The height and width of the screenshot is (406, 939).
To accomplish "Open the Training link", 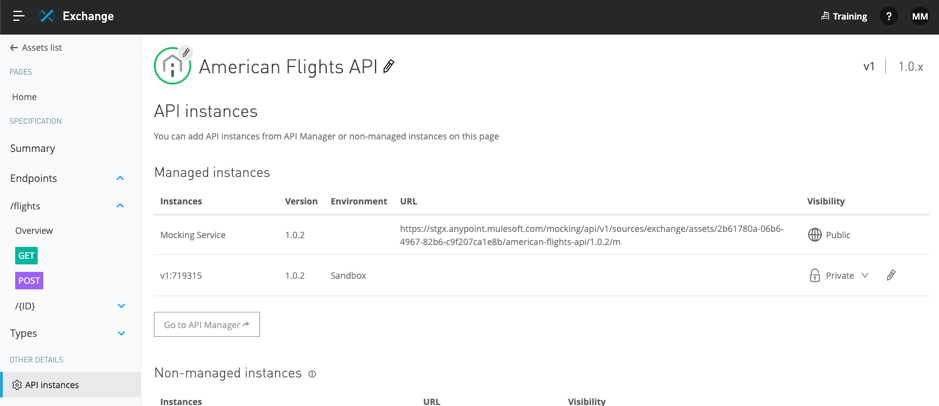I will pyautogui.click(x=844, y=16).
